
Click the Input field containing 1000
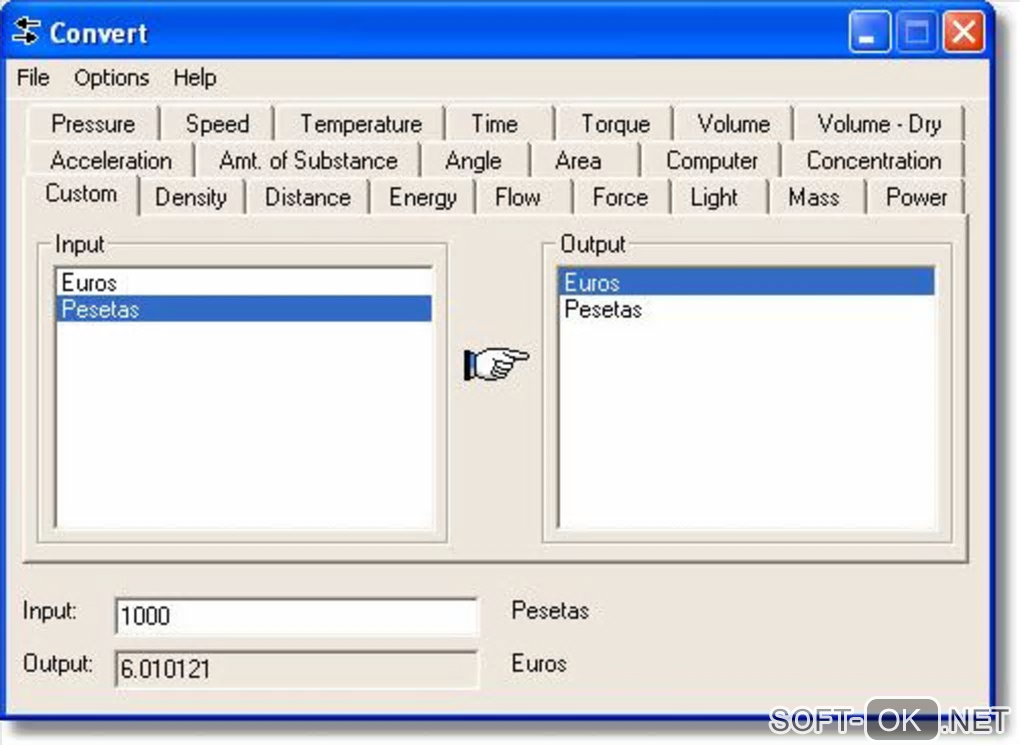296,616
